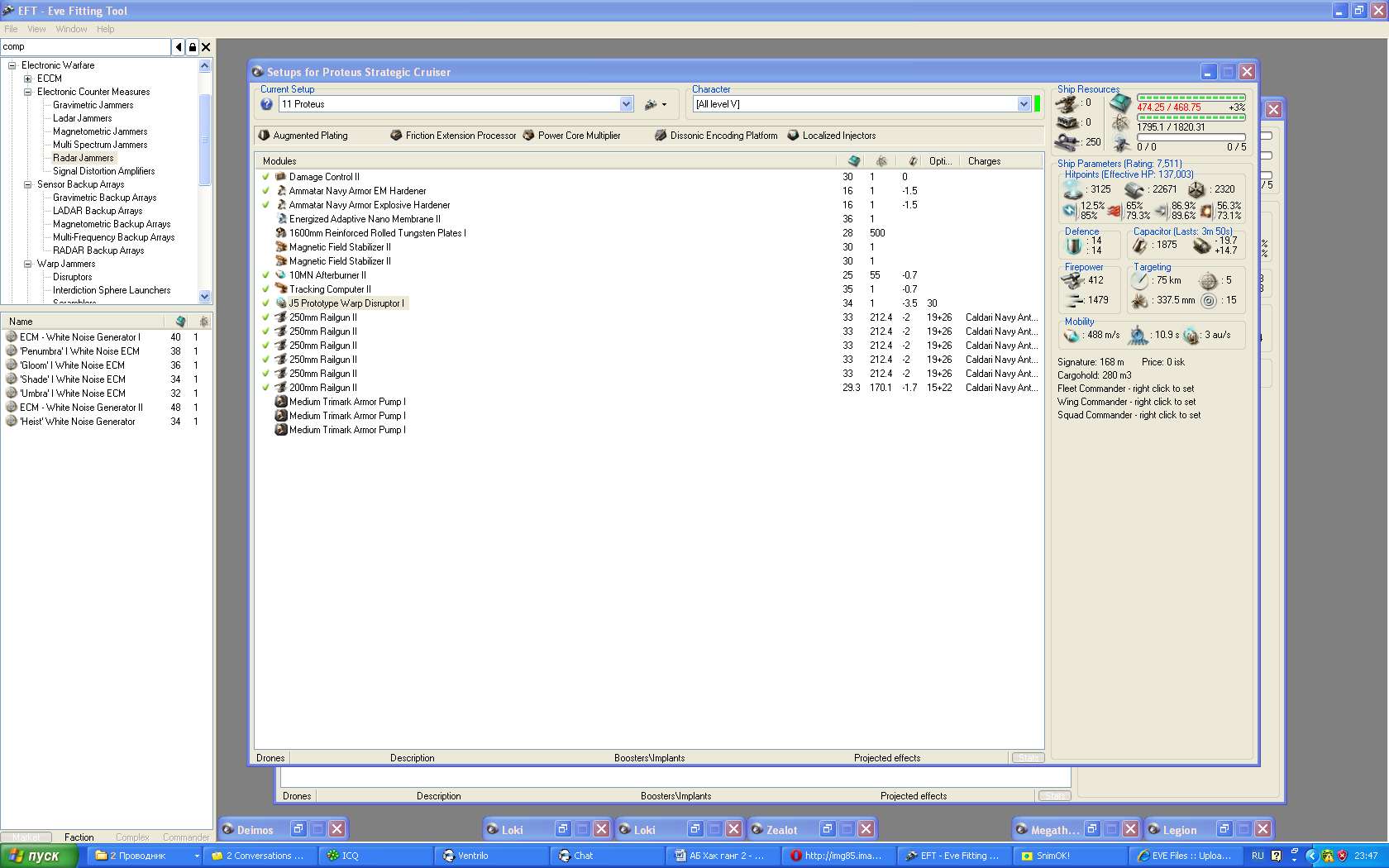Open the Description panel in Proteus setup
This screenshot has width=1389, height=868.
(x=412, y=758)
